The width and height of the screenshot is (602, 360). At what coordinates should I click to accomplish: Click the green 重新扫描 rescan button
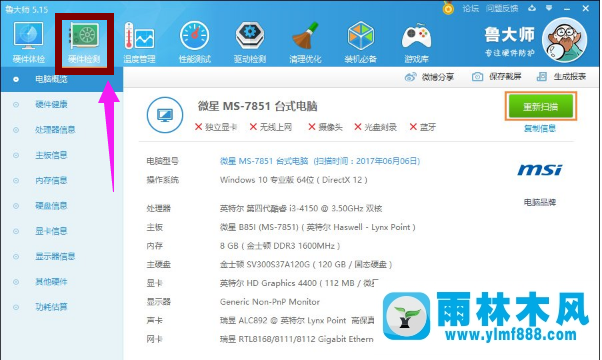[x=541, y=106]
